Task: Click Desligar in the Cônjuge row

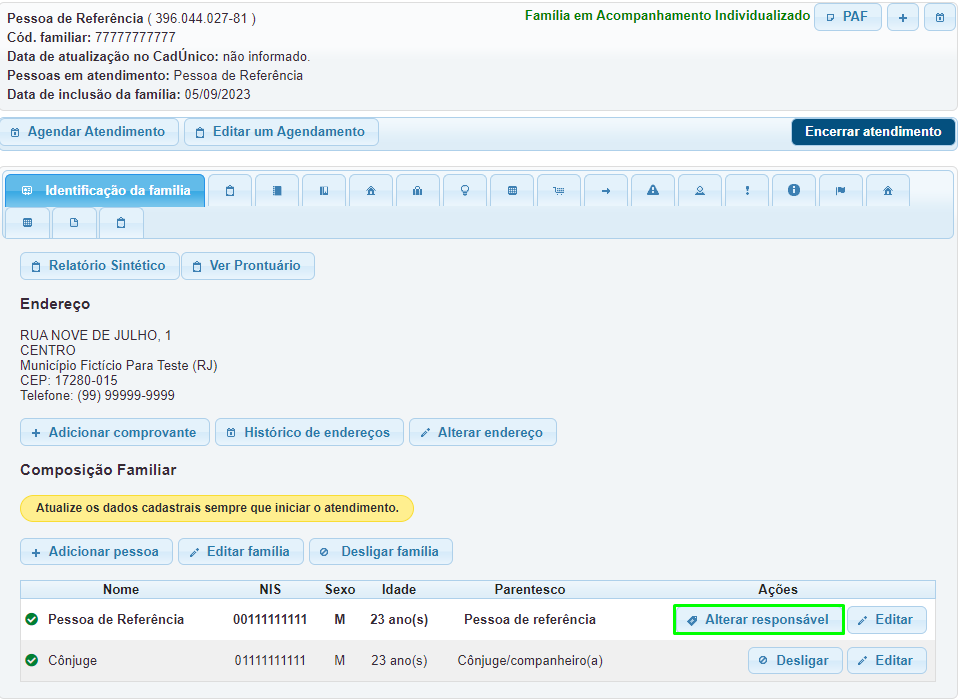Action: (x=795, y=660)
